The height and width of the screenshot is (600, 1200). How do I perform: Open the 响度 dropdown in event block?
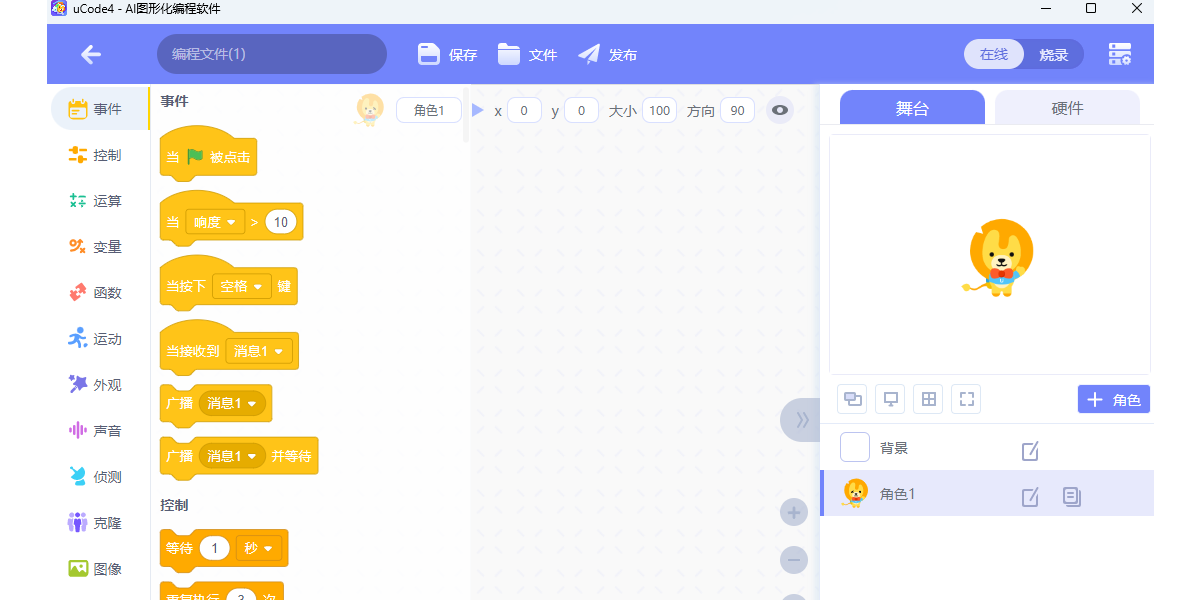215,222
